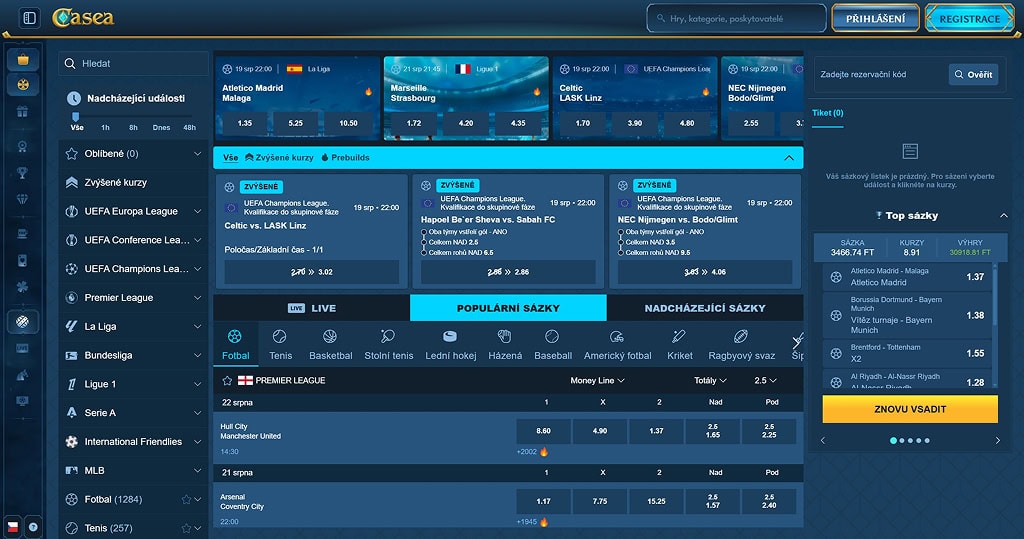Screen dimensions: 1024x539
Task: Select Baseball sport icon tab
Action: [x=552, y=344]
